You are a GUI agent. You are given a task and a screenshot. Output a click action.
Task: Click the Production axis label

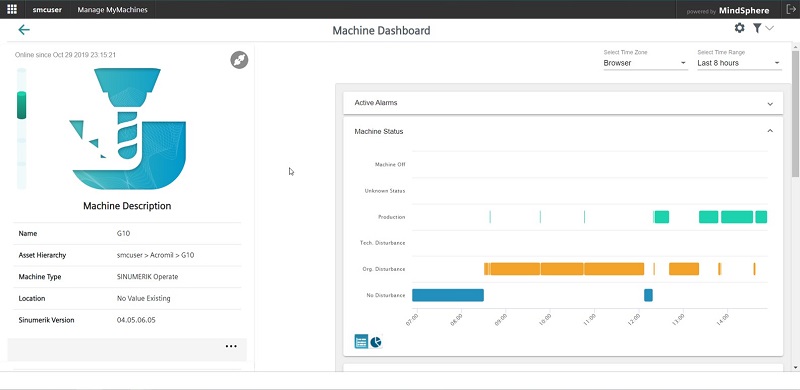click(391, 217)
